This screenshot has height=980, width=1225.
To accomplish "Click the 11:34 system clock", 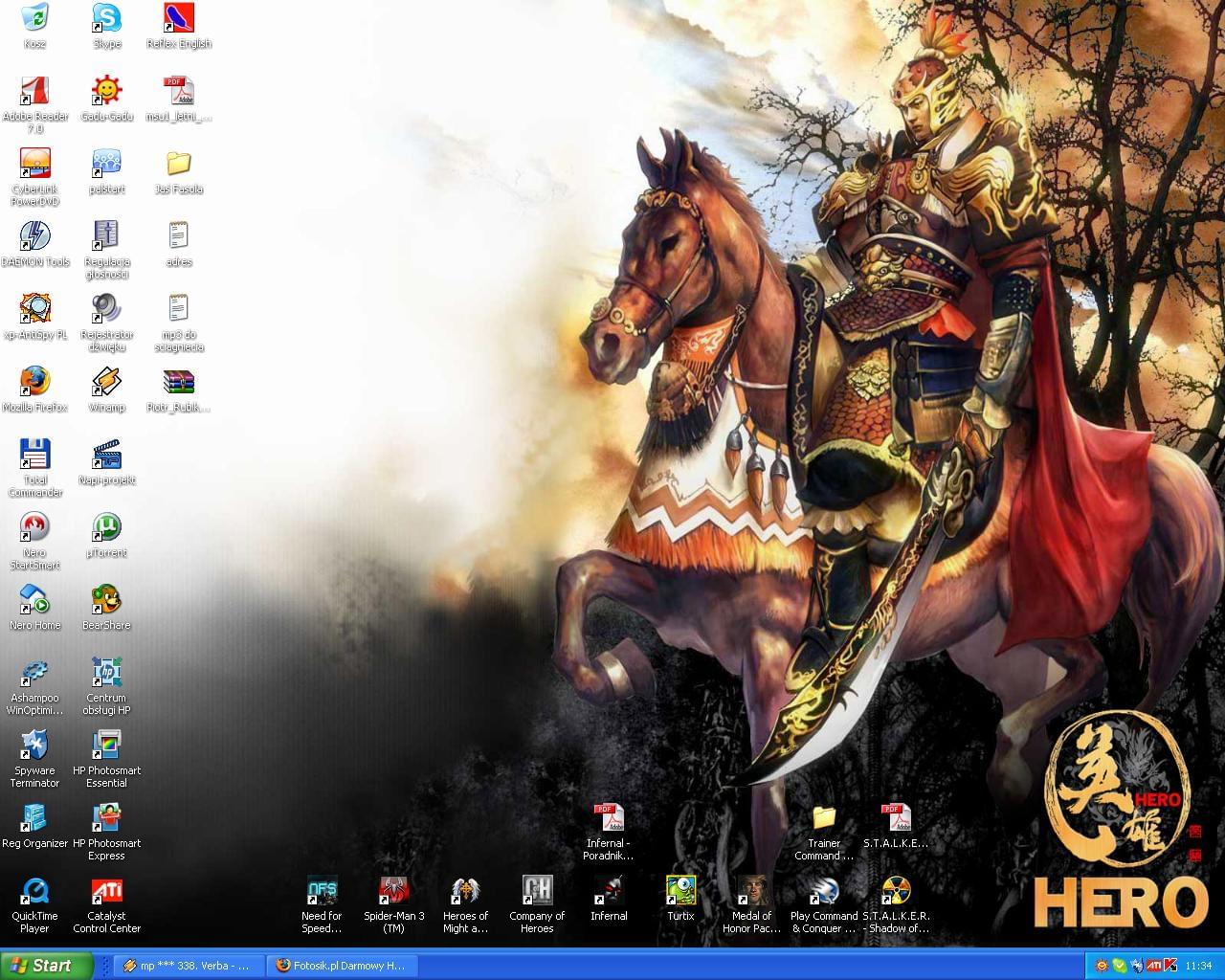I will [x=1198, y=966].
